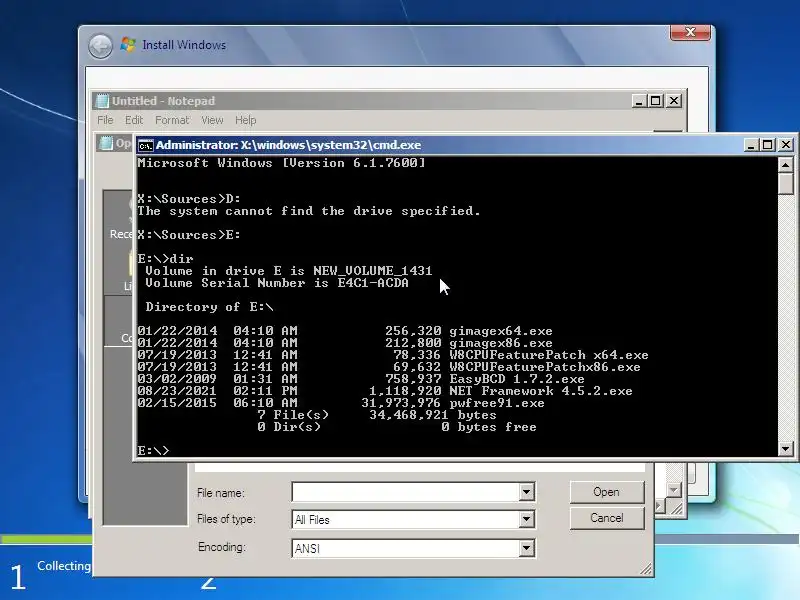Expand the File name dropdown arrow
The height and width of the screenshot is (600, 800).
(527, 492)
